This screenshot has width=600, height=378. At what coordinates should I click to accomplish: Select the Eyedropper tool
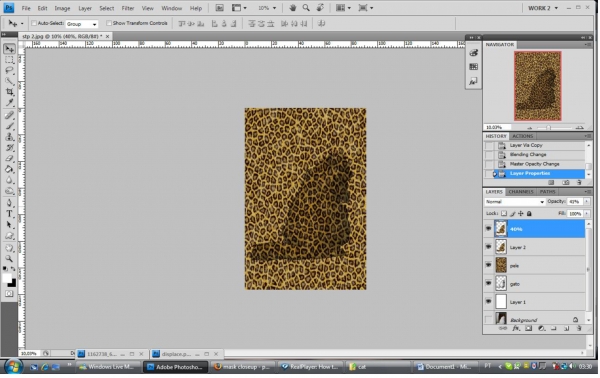(9, 103)
